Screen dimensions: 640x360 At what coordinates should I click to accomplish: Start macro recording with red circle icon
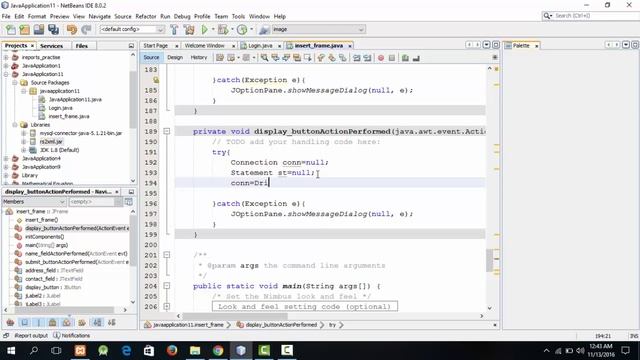click(x=381, y=58)
